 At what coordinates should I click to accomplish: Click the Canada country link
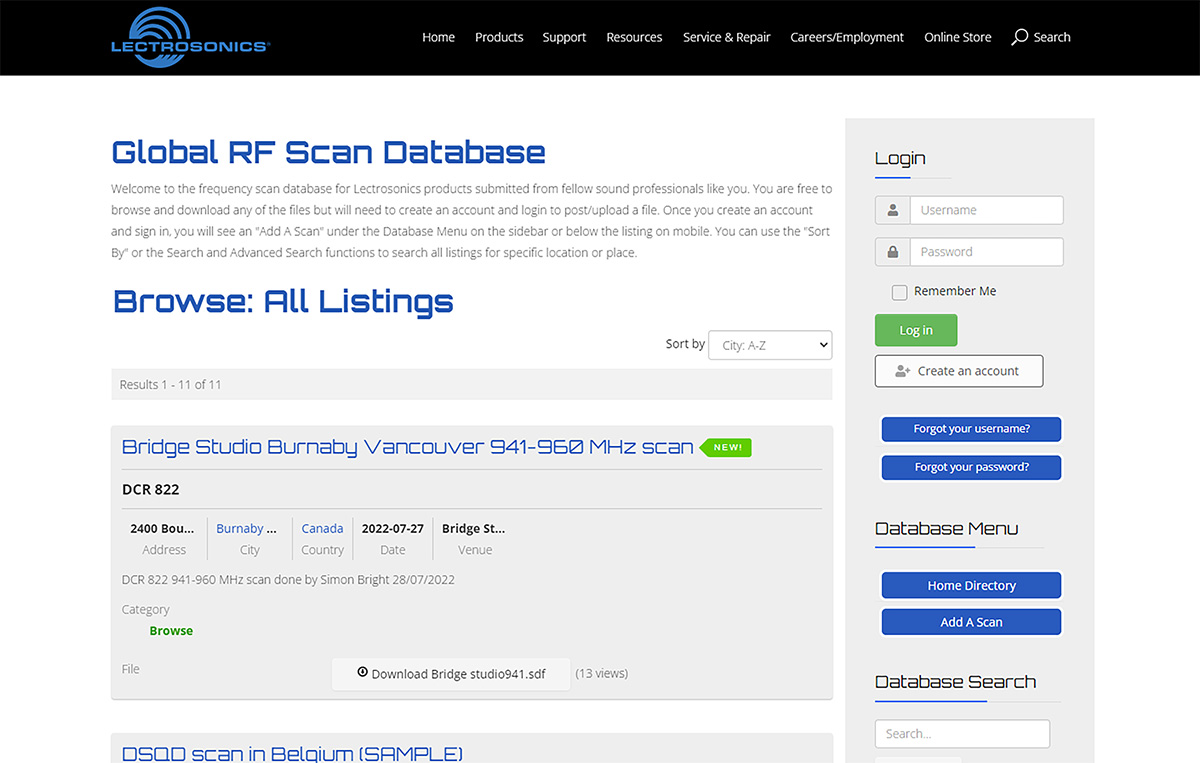tap(322, 528)
